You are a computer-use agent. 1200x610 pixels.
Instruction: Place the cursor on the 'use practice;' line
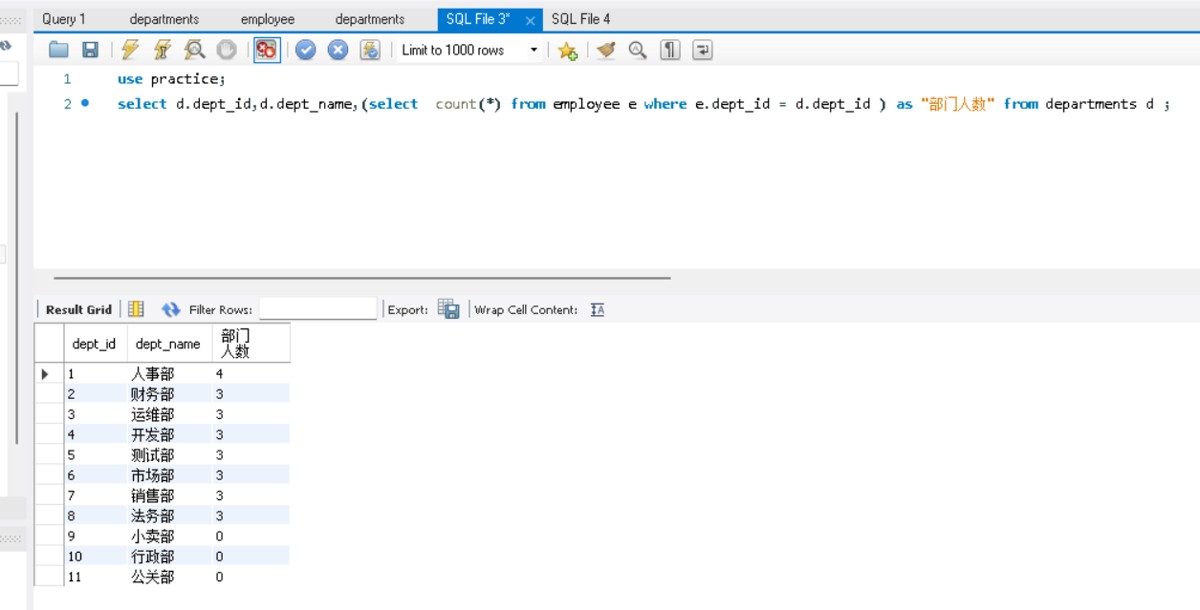tap(172, 79)
